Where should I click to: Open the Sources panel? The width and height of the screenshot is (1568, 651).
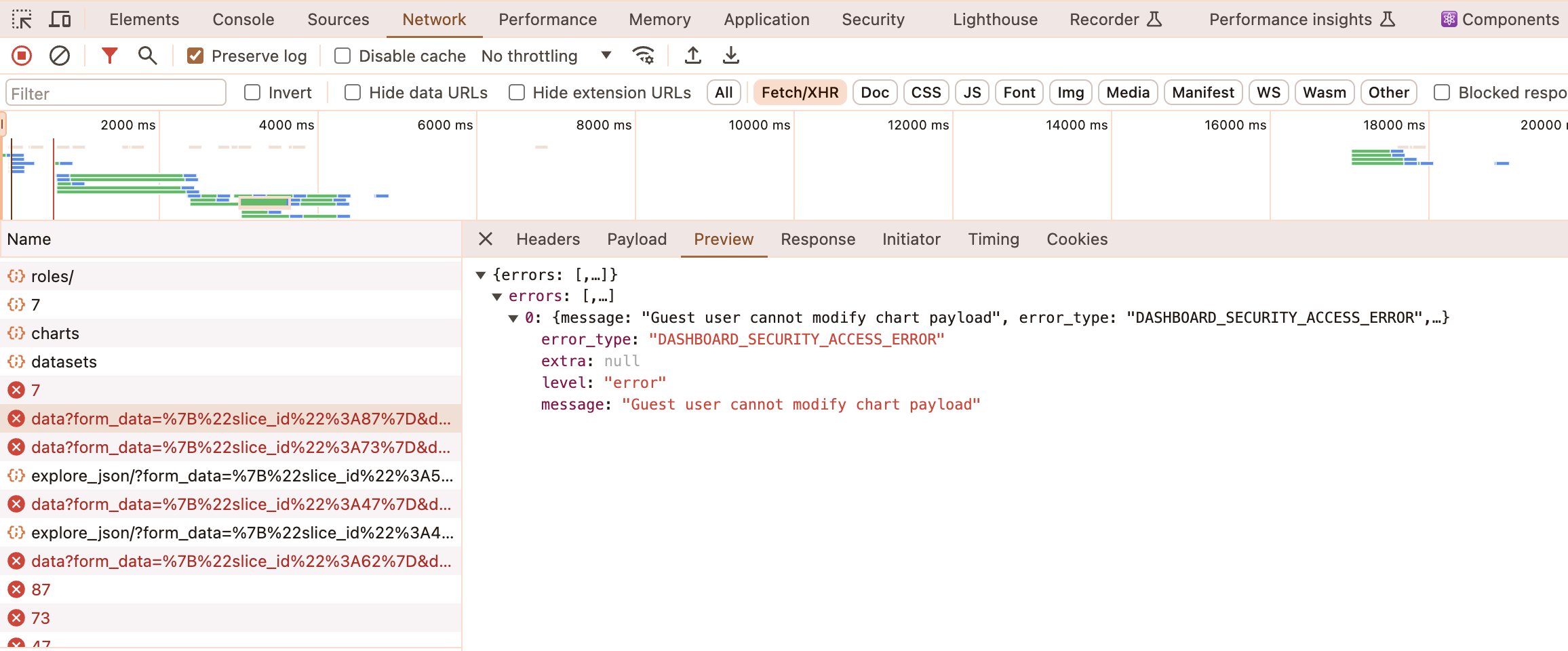(338, 20)
